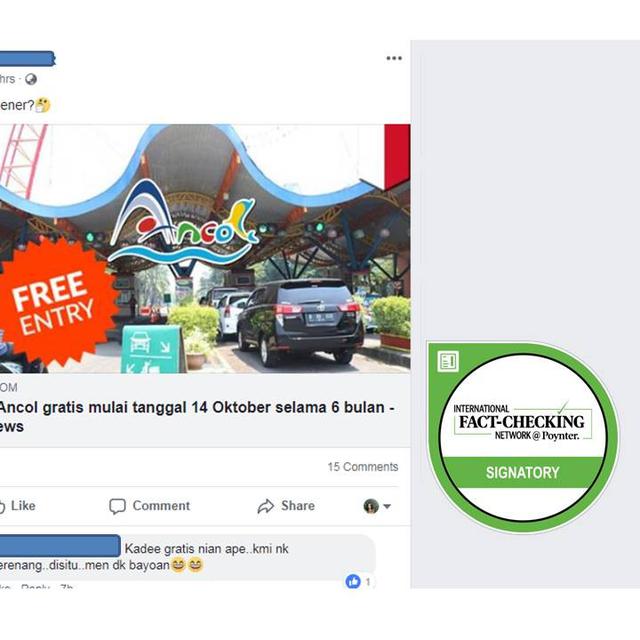This screenshot has width=640, height=640.
Task: Click the small document icon on badge
Action: (448, 361)
